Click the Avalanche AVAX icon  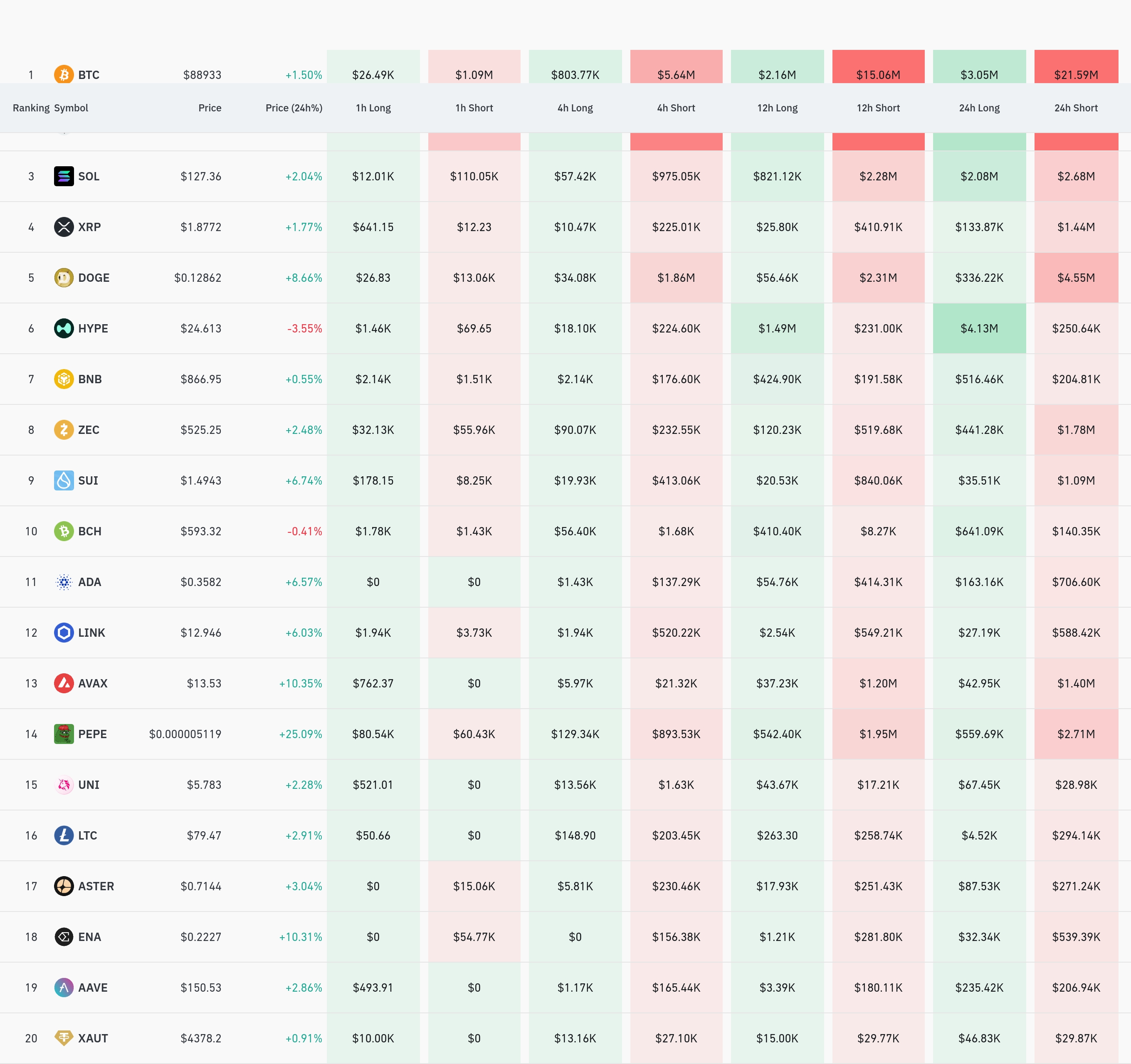coord(64,683)
